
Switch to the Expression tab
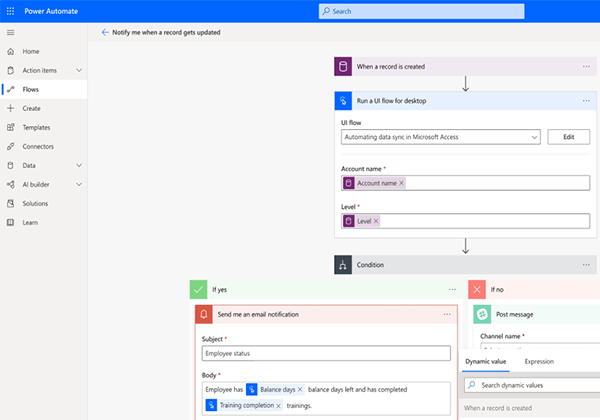pos(539,361)
